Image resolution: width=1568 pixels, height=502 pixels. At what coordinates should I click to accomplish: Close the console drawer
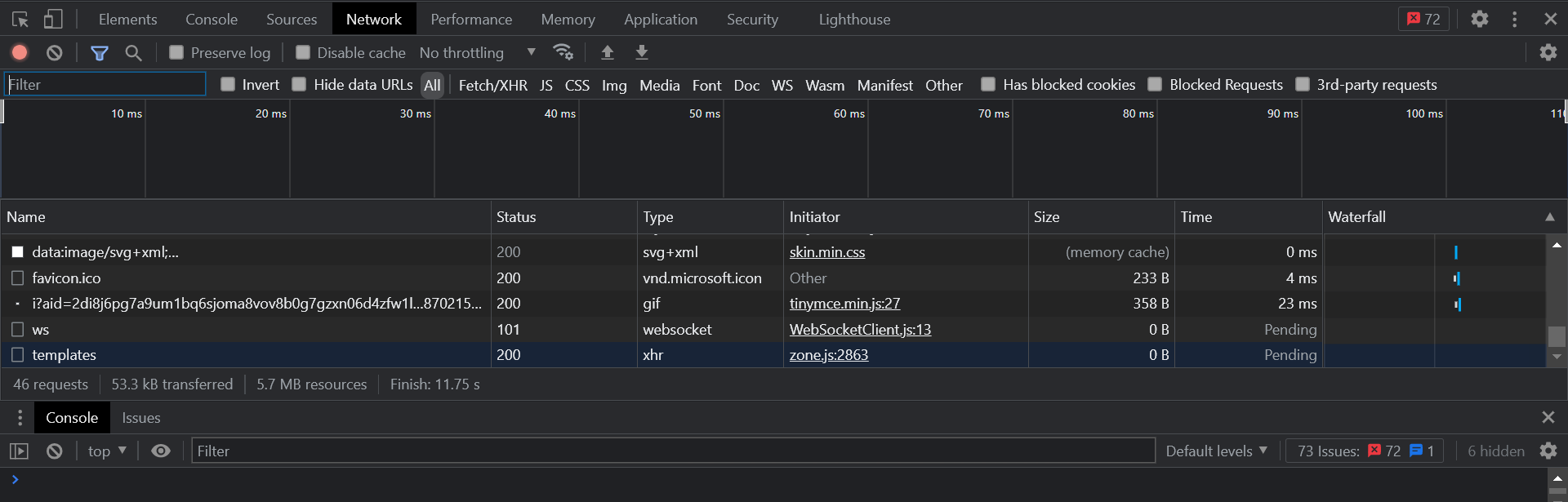pos(1548,417)
